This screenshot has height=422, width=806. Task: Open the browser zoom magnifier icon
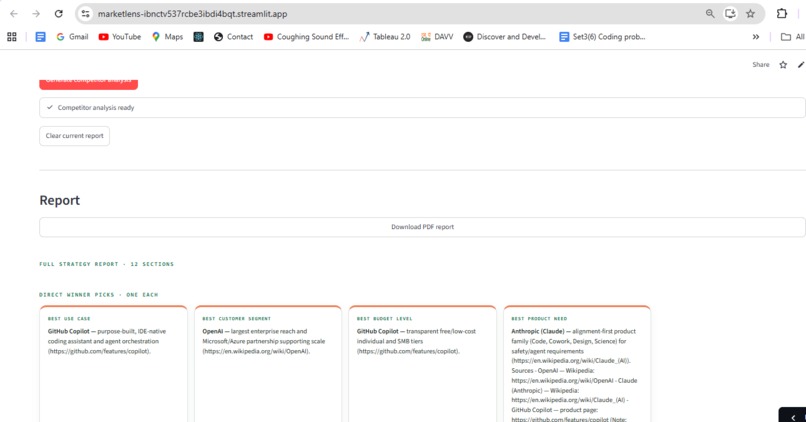point(710,14)
